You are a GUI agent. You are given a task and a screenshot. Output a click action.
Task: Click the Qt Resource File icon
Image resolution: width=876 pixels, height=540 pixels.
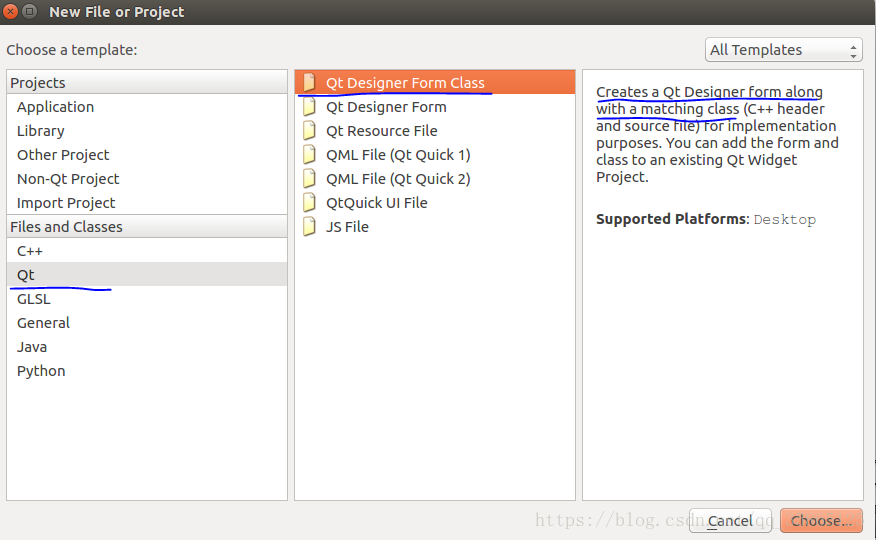(x=309, y=131)
